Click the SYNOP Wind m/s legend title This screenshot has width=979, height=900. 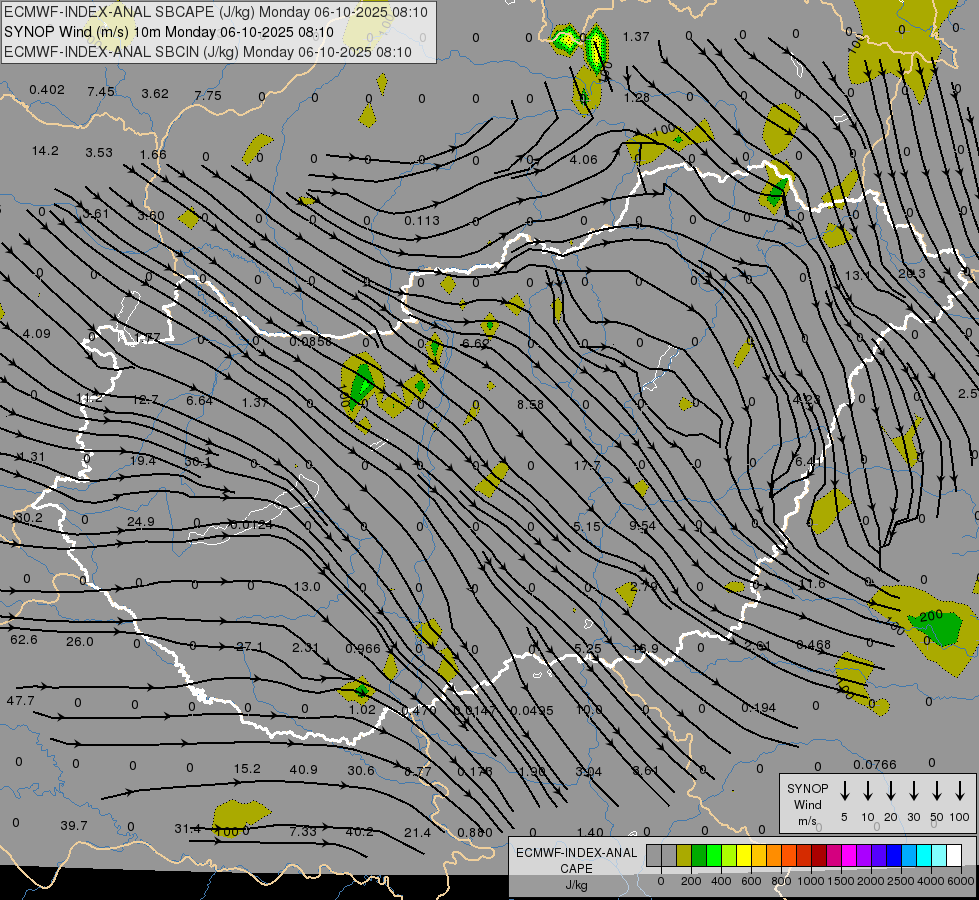[807, 804]
